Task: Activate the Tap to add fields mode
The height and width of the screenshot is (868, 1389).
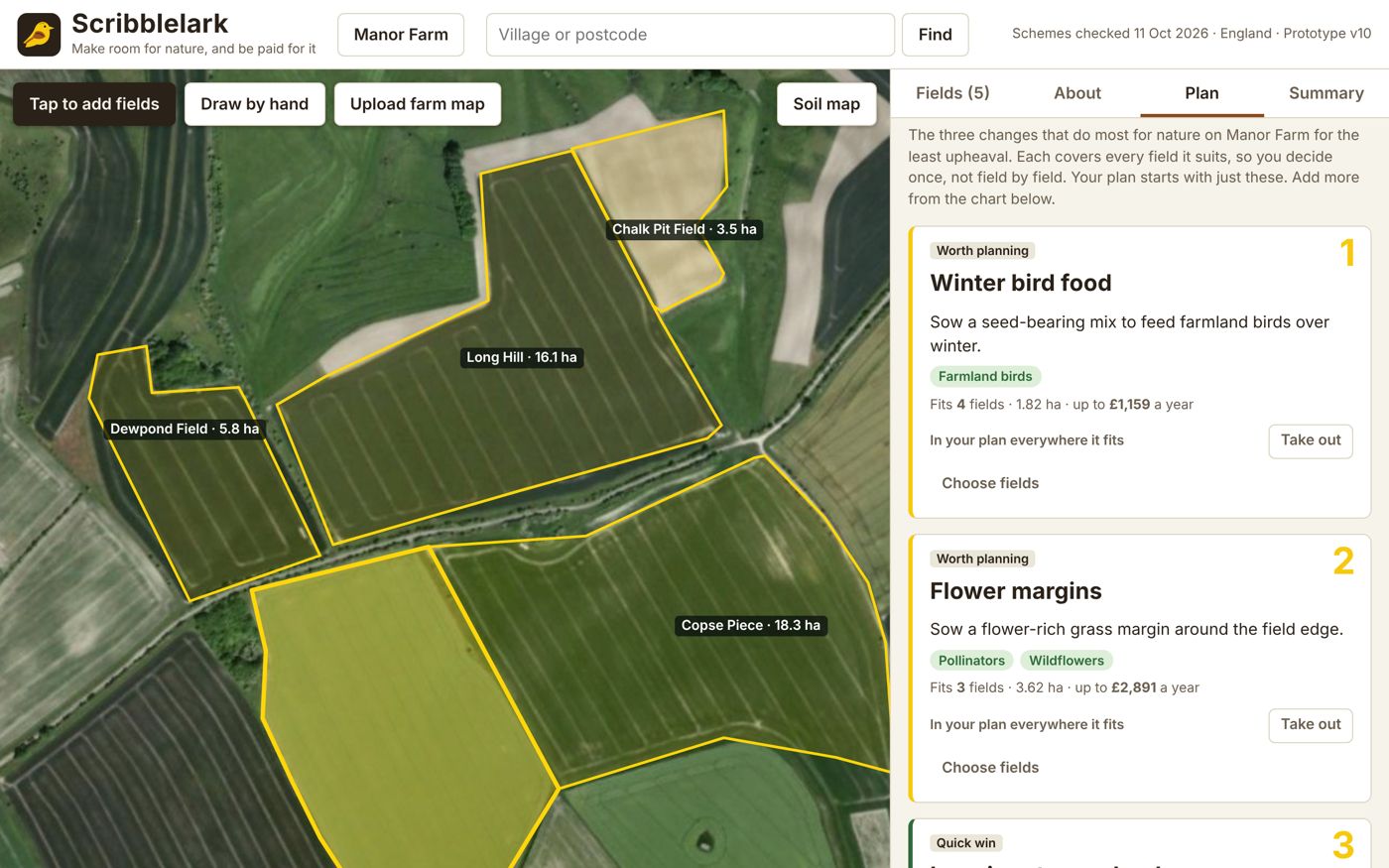Action: pyautogui.click(x=94, y=104)
